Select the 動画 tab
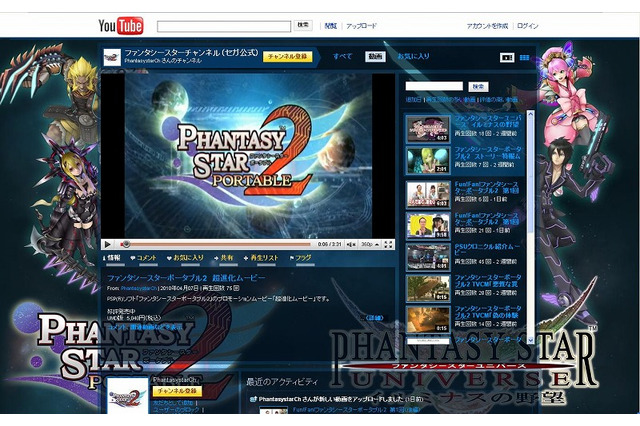 tap(375, 56)
